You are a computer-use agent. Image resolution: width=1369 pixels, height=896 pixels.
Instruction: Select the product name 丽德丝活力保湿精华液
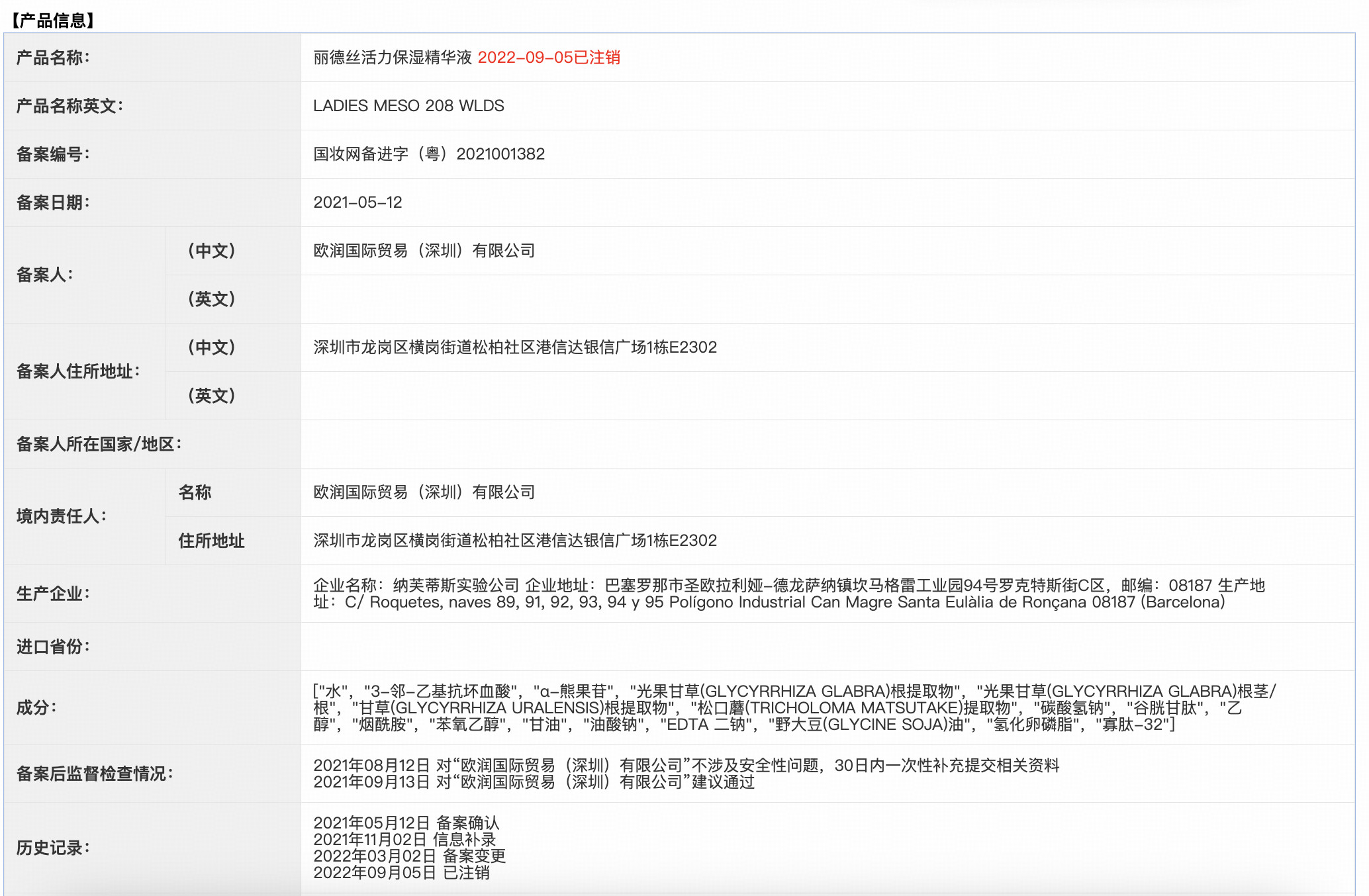tap(393, 59)
